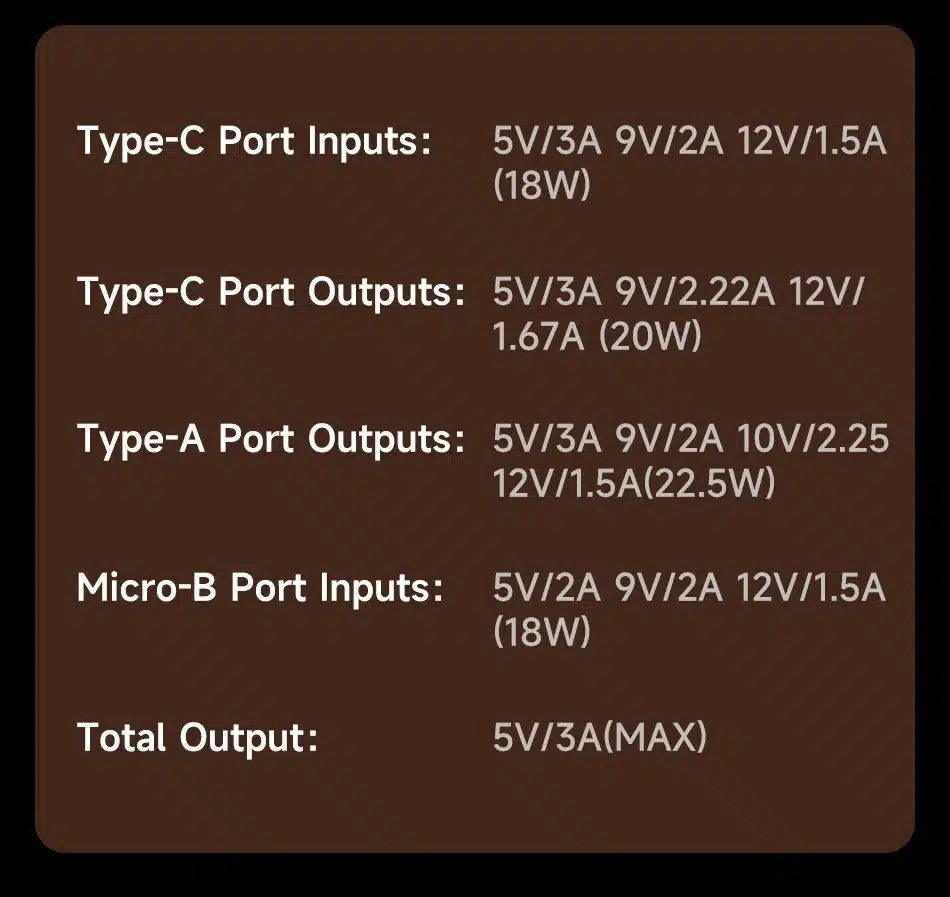Select 9V/2A in the Type-A Outputs row
The width and height of the screenshot is (950, 897).
pyautogui.click(x=668, y=439)
